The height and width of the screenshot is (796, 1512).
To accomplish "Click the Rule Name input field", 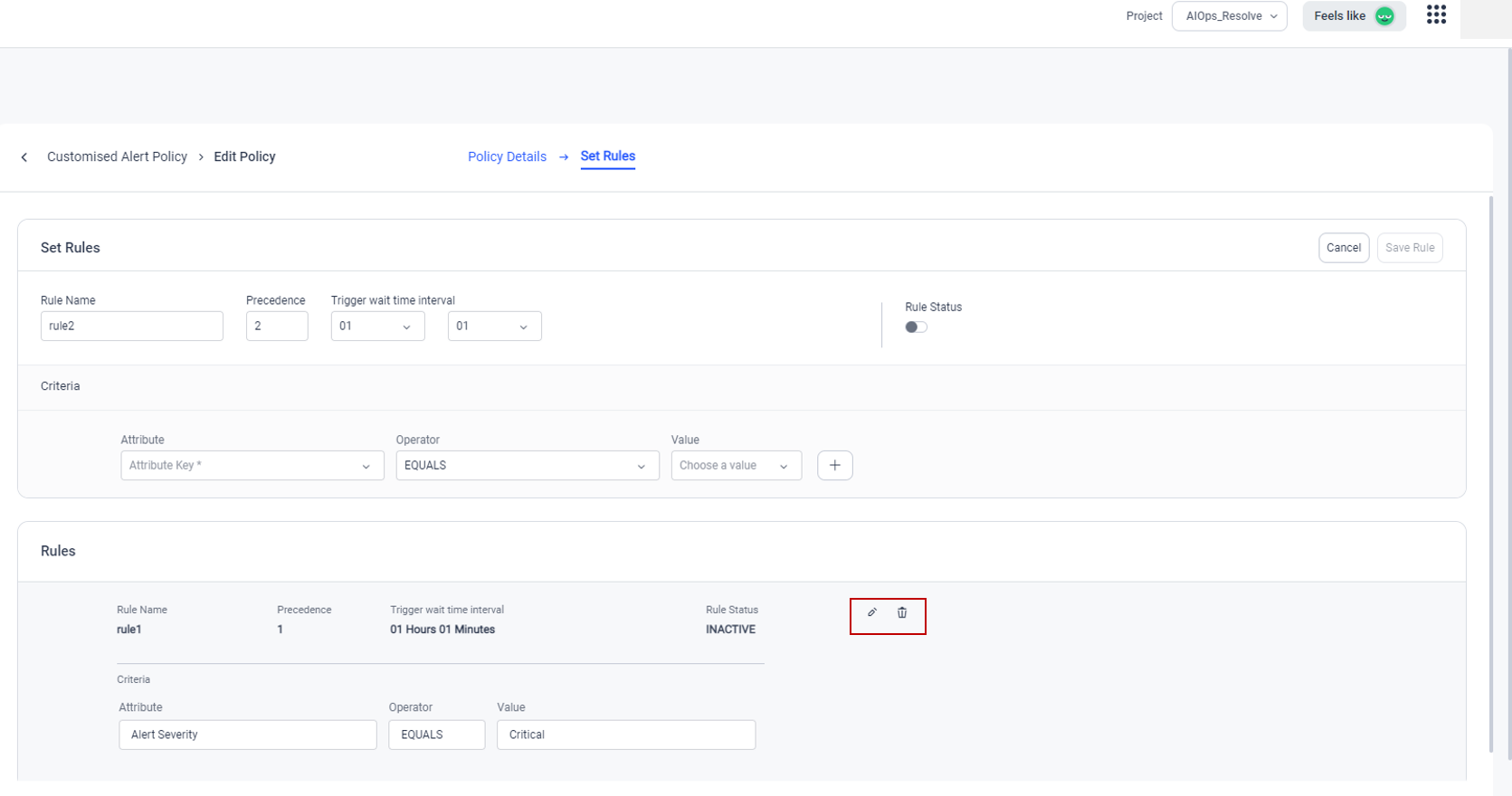I will pos(131,326).
